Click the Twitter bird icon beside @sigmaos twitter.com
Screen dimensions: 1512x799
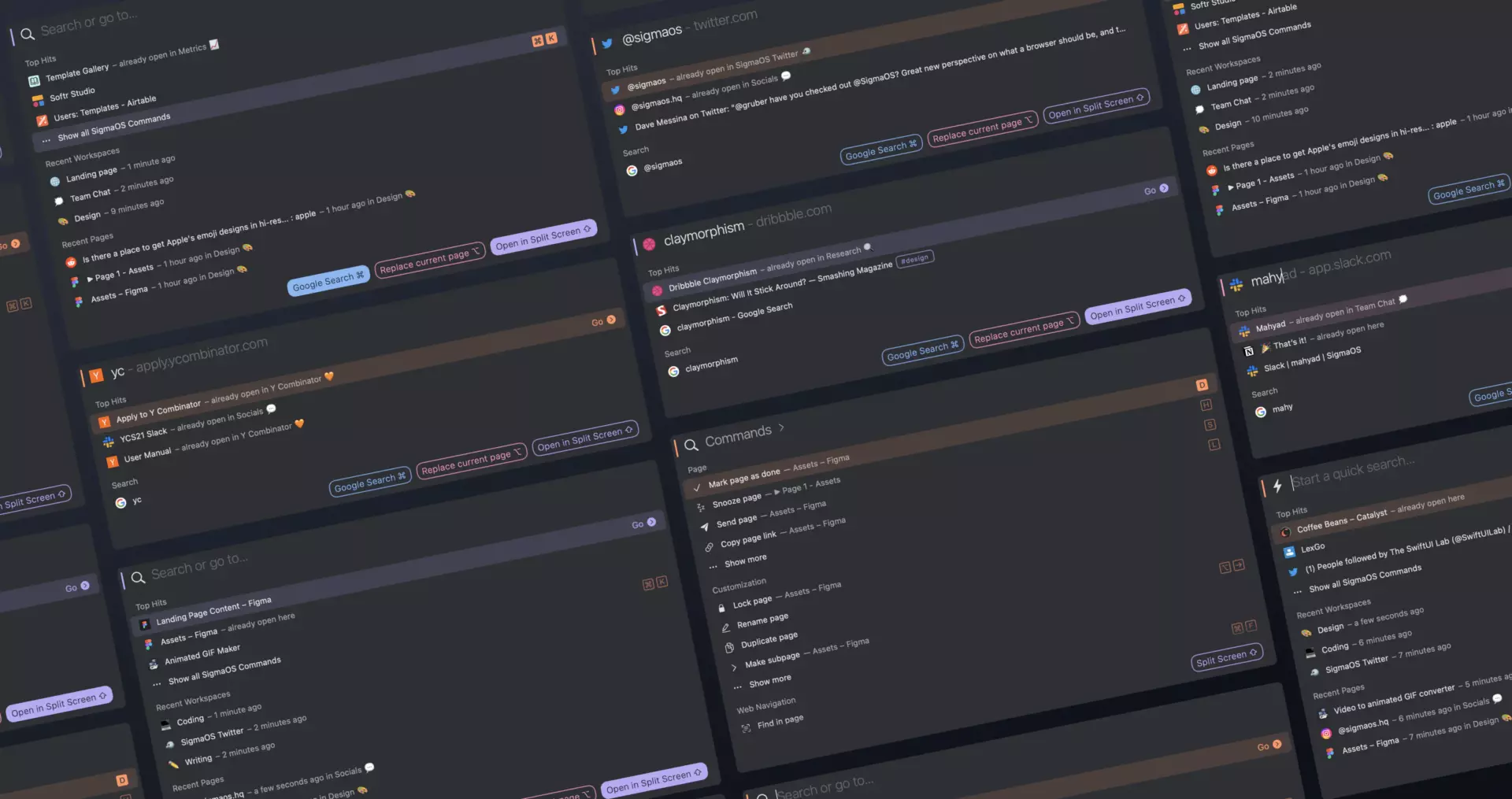point(607,44)
